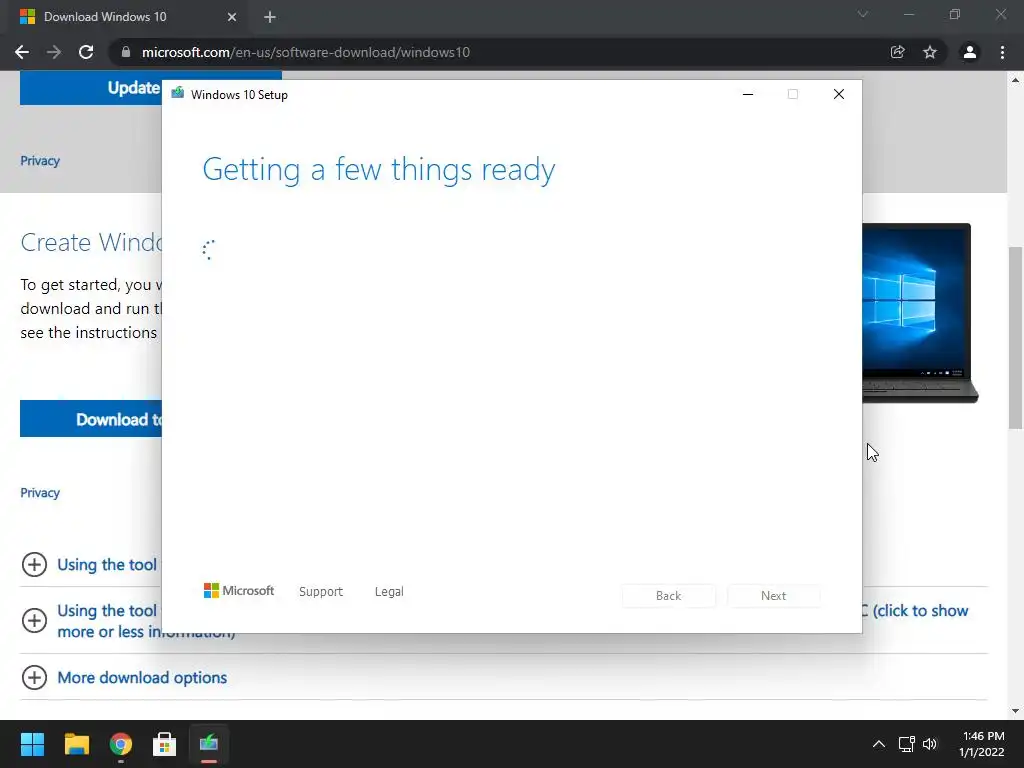View site info via the padlock icon
The image size is (1024, 768).
126,52
